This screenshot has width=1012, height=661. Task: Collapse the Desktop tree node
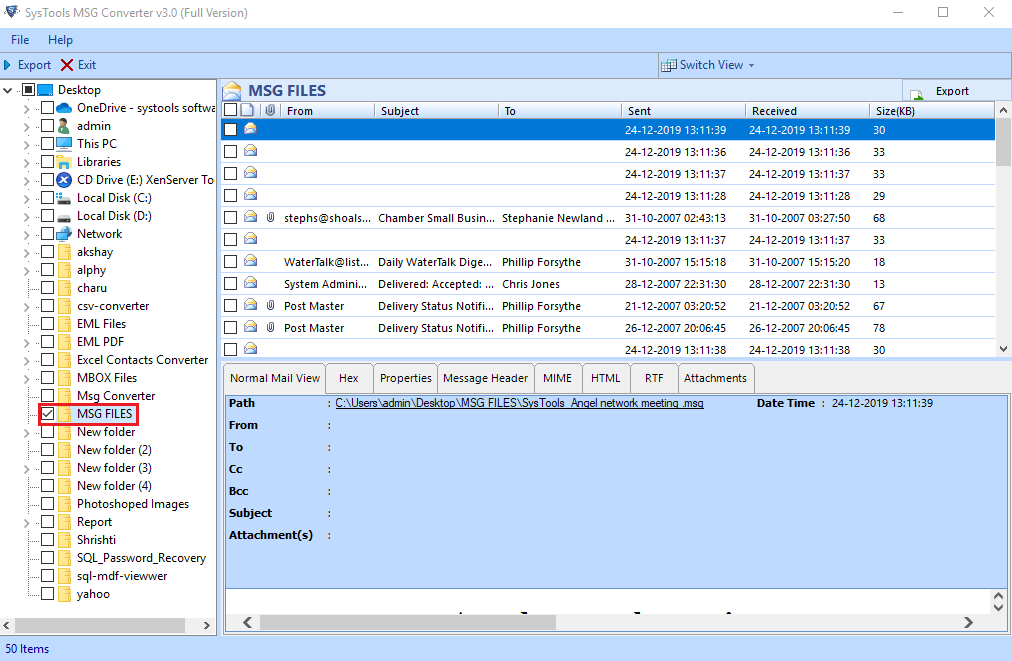(x=8, y=89)
